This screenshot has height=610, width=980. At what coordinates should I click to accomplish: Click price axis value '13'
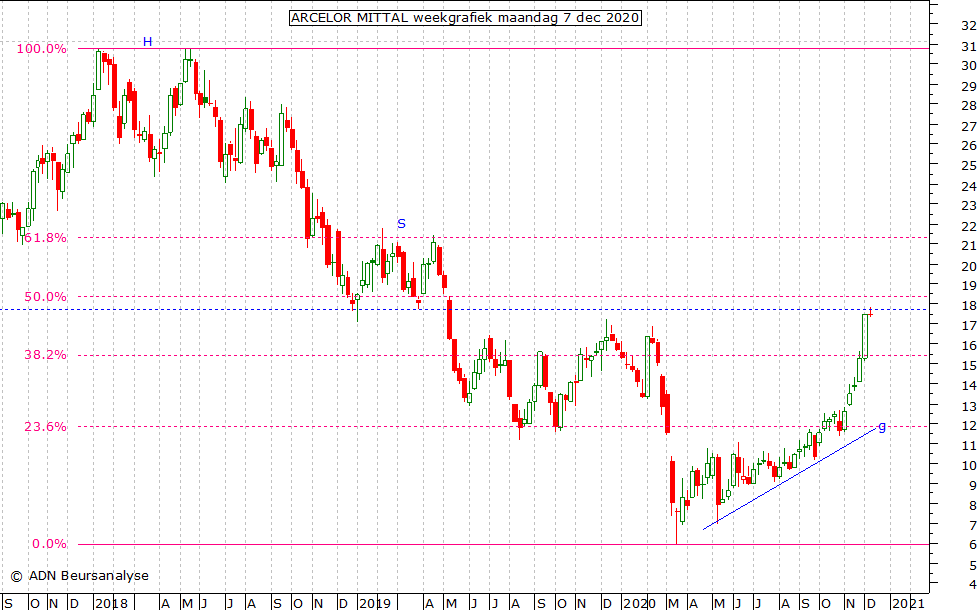[969, 406]
